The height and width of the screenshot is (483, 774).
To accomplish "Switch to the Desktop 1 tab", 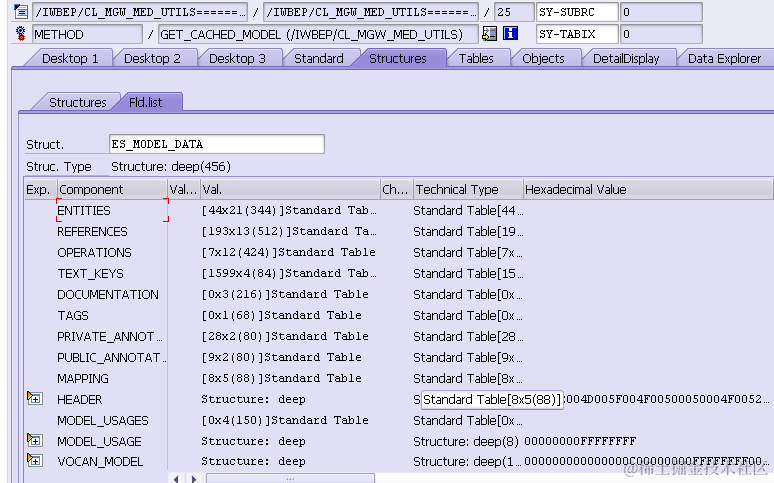I will pos(70,58).
